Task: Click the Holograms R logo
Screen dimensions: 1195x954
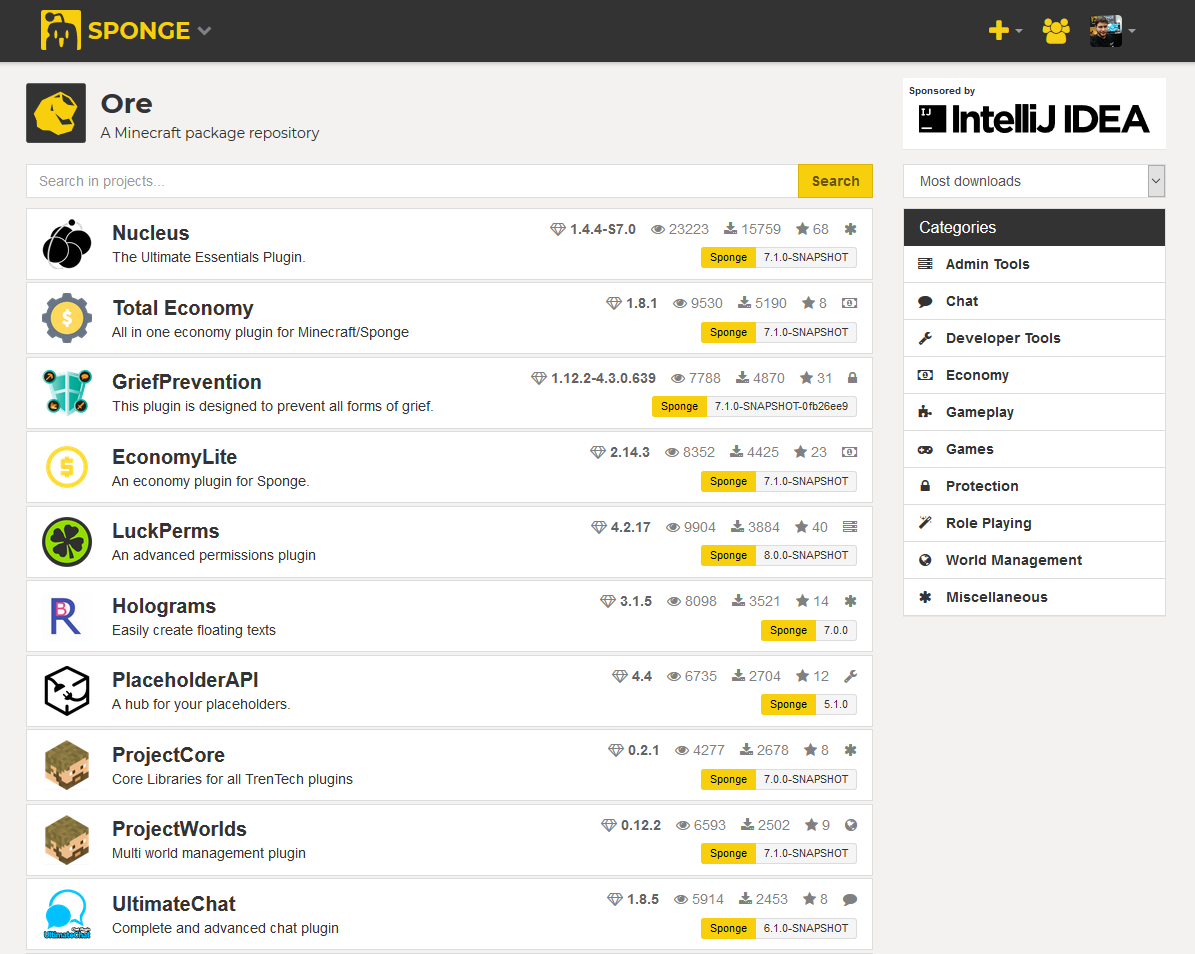Action: pos(66,616)
